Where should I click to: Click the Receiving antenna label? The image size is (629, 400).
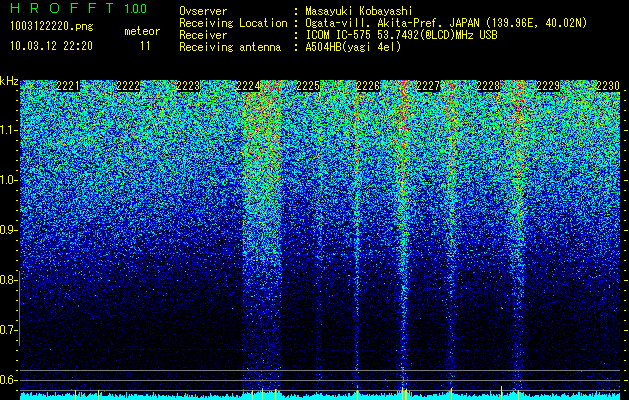(230, 47)
